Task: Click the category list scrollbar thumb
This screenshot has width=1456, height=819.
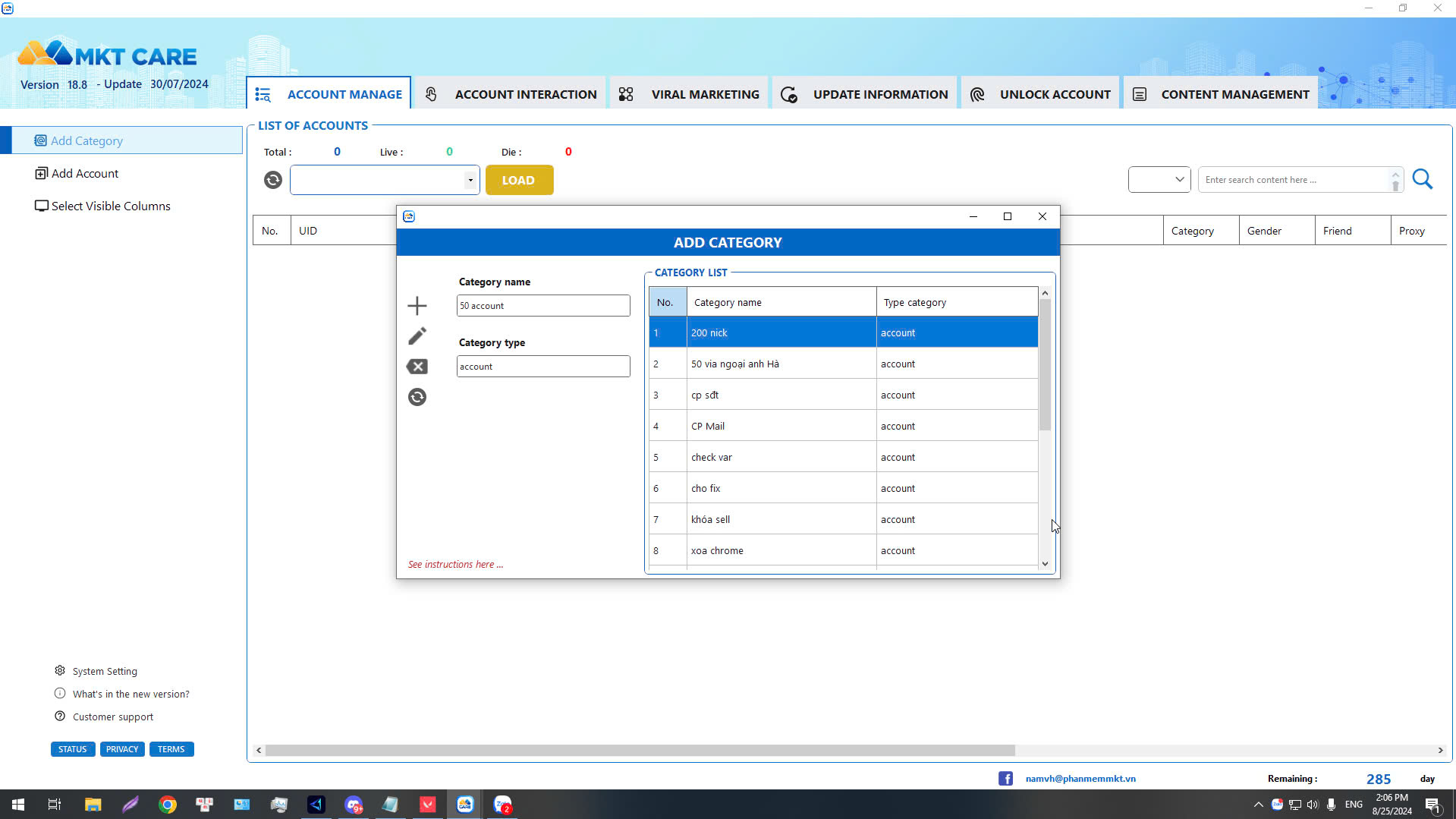Action: [1045, 365]
